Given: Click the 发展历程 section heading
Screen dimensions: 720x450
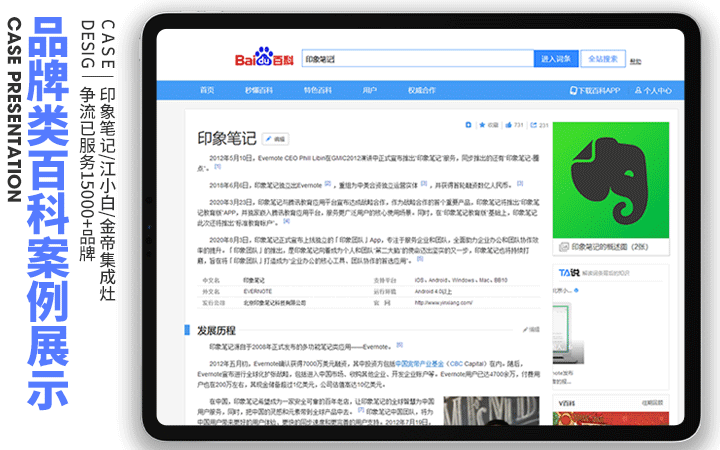Looking at the screenshot, I should point(216,330).
